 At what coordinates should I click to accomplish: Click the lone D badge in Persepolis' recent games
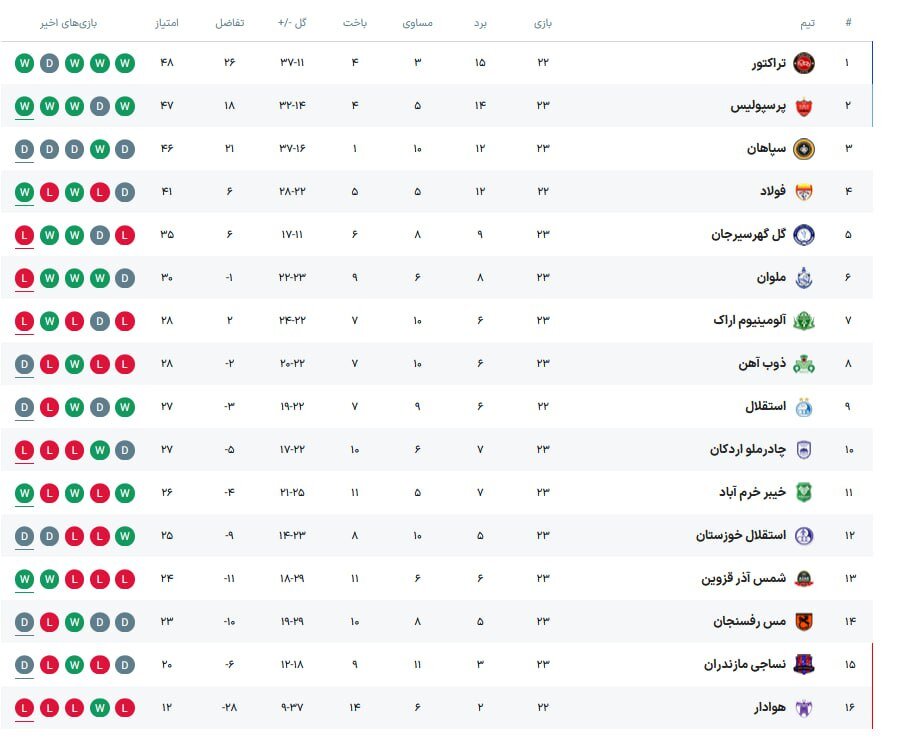[99, 107]
